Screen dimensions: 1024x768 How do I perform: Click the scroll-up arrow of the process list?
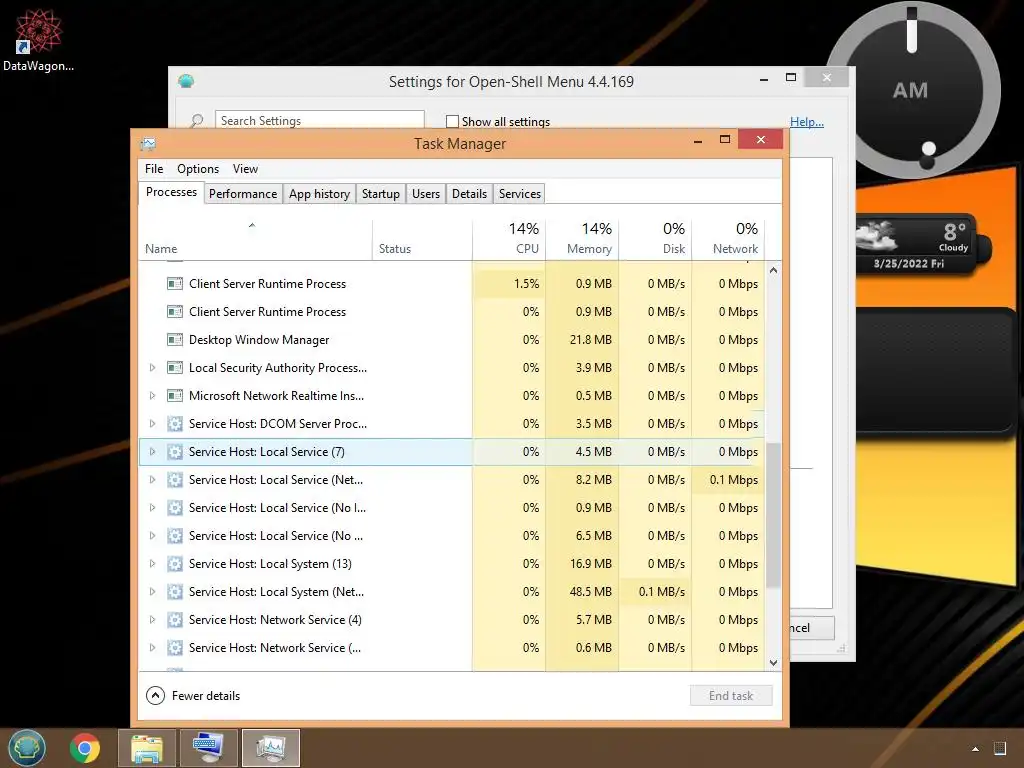[773, 270]
